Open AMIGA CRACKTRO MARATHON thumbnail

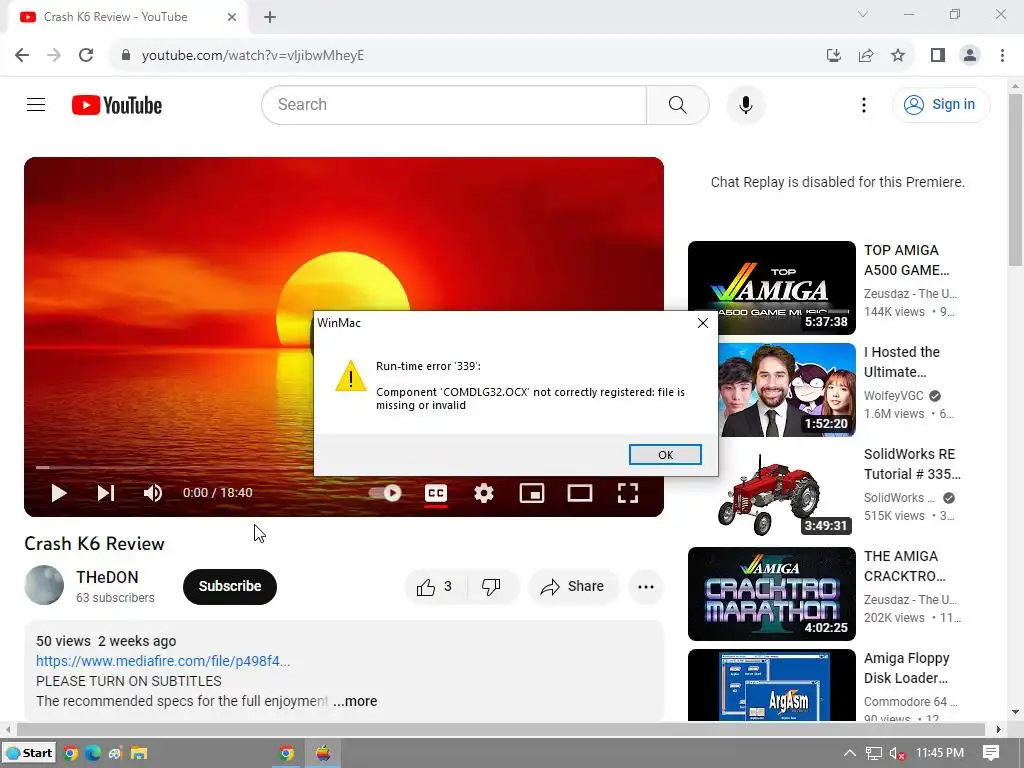click(x=771, y=594)
